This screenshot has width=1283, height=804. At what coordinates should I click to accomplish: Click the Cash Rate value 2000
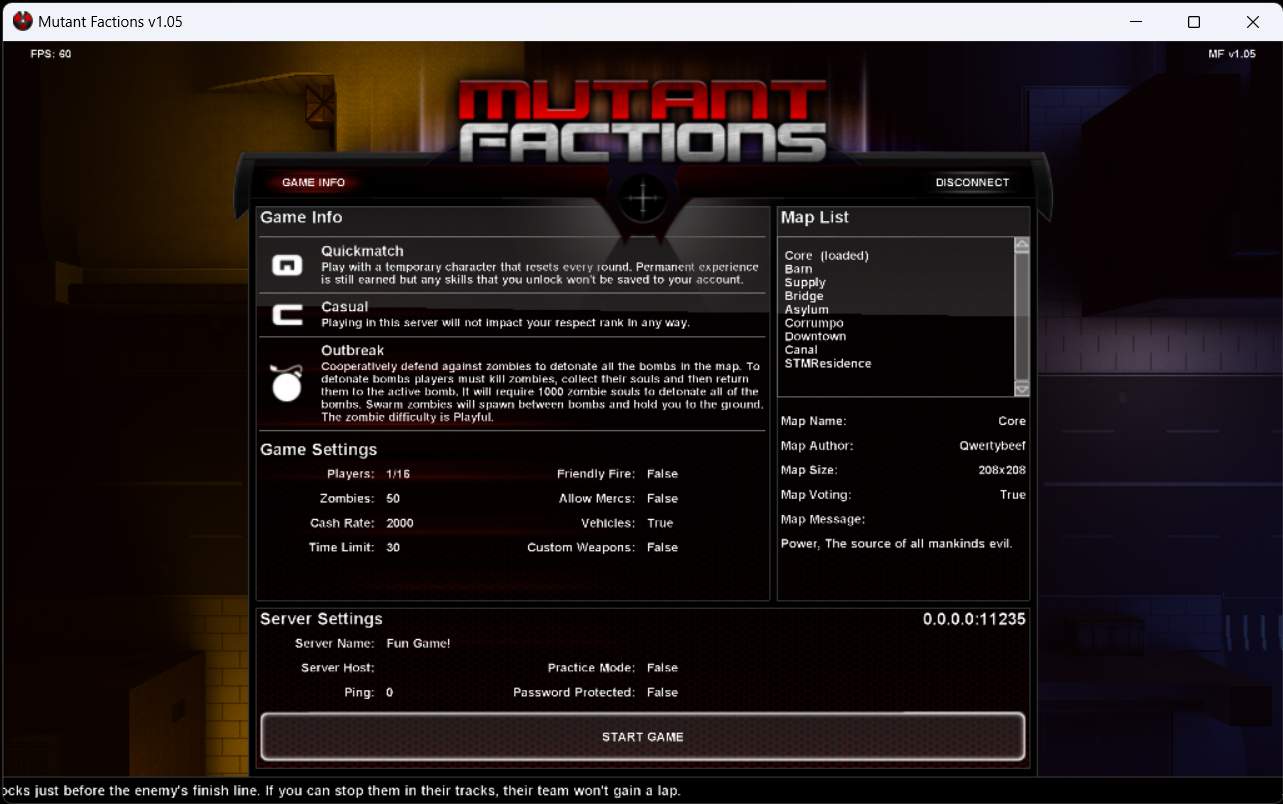pyautogui.click(x=400, y=523)
